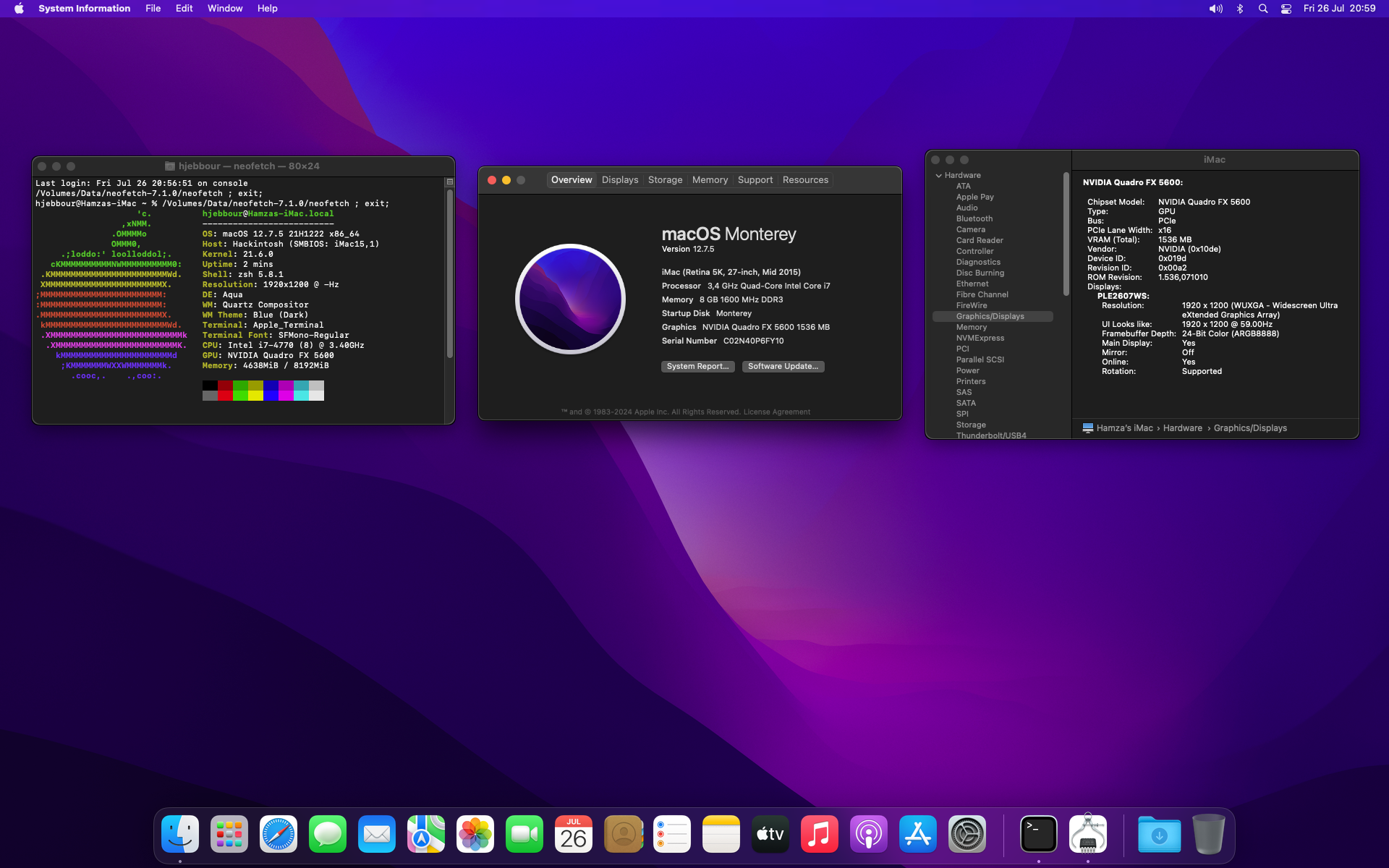
Task: Click the System Report button
Action: click(697, 367)
